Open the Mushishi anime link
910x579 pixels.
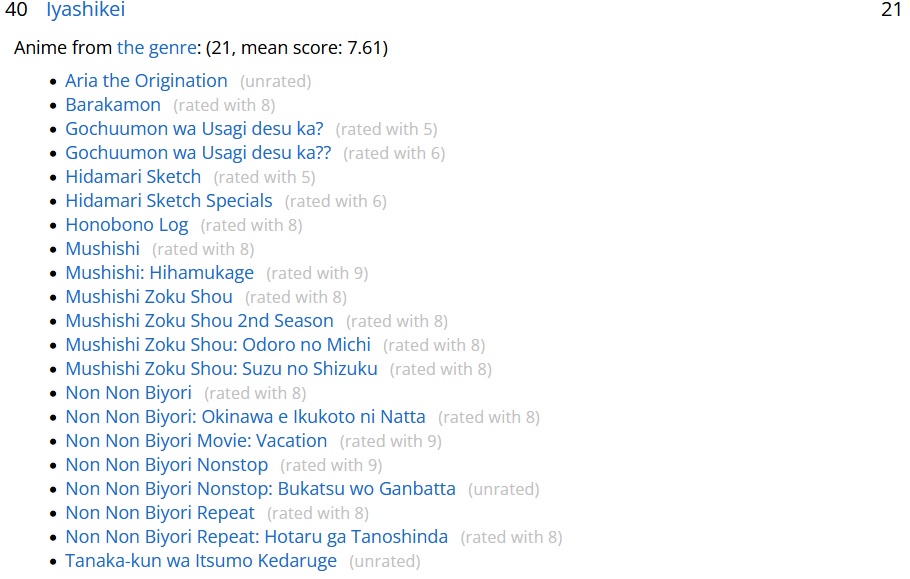click(x=103, y=249)
